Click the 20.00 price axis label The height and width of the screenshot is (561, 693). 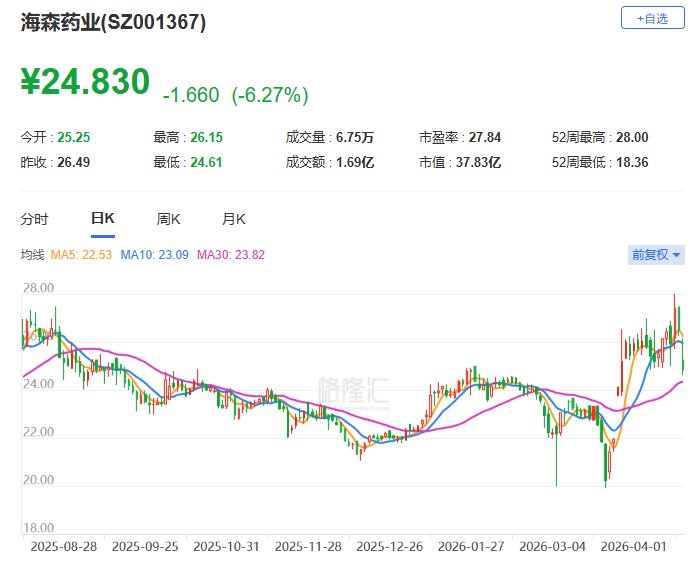38,480
